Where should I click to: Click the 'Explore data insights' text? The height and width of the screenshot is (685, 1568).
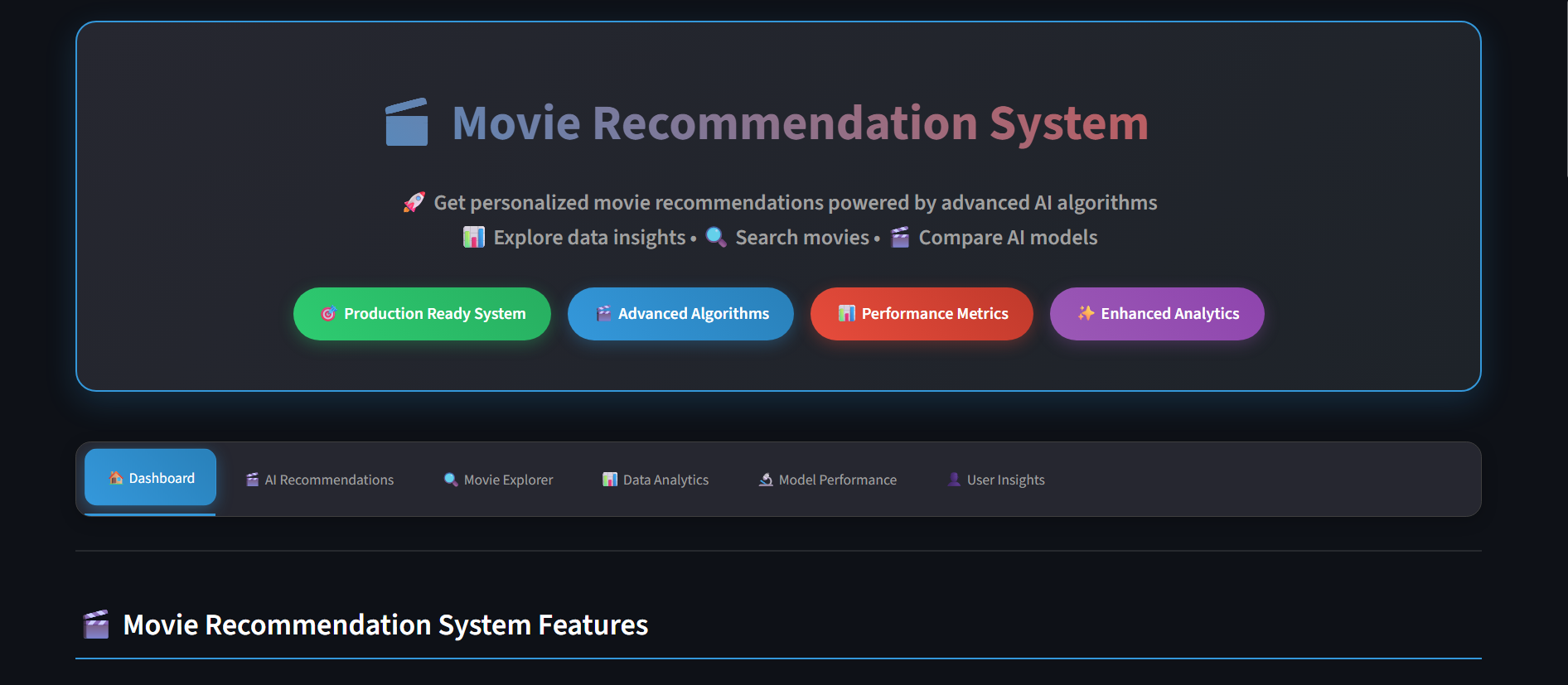point(590,238)
